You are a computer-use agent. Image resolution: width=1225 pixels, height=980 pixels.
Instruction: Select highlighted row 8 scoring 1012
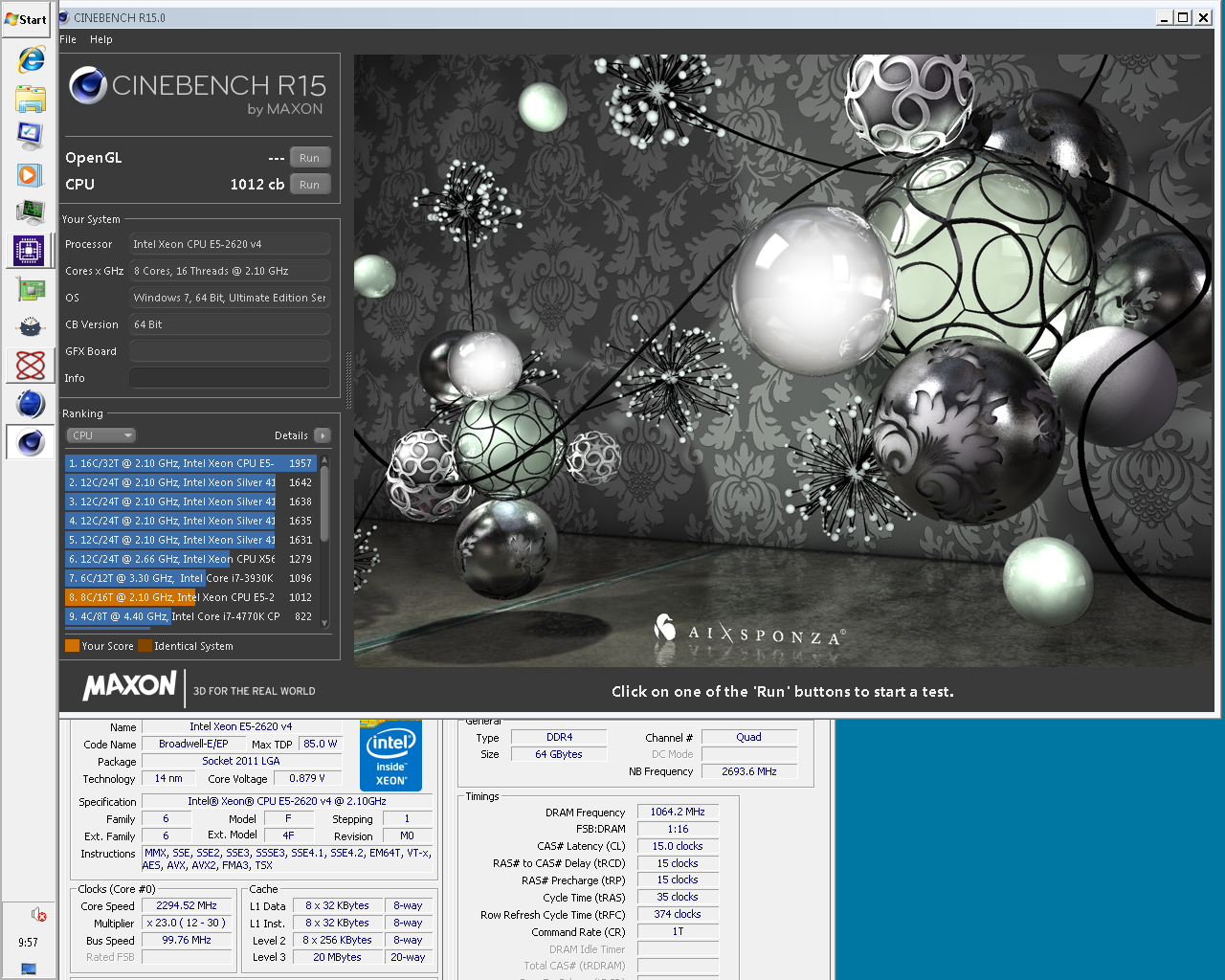[191, 597]
